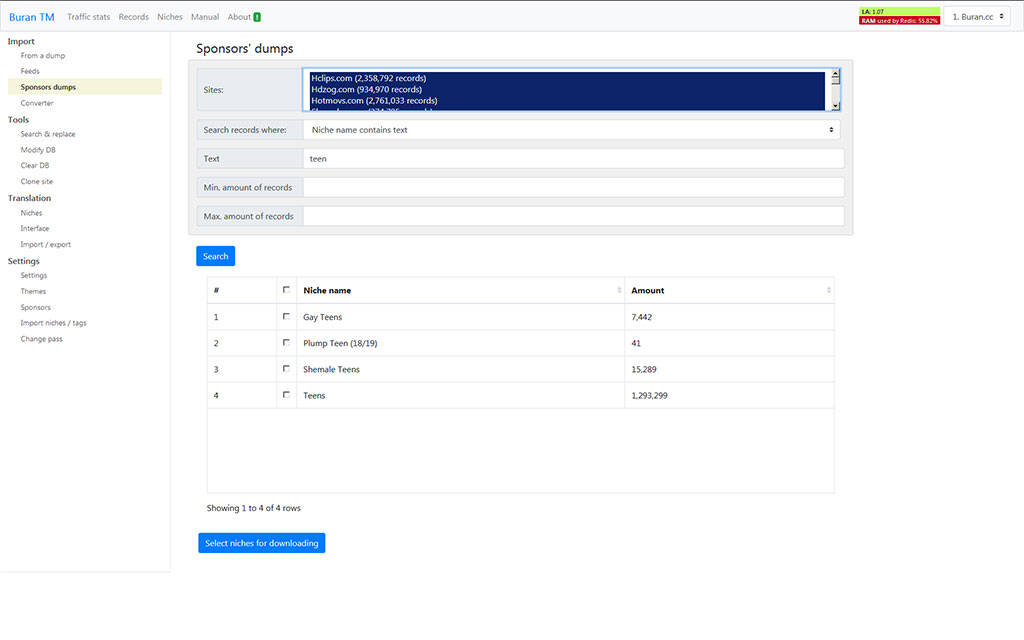Click the sites list scrollbar
The image size is (1024, 640).
(835, 90)
